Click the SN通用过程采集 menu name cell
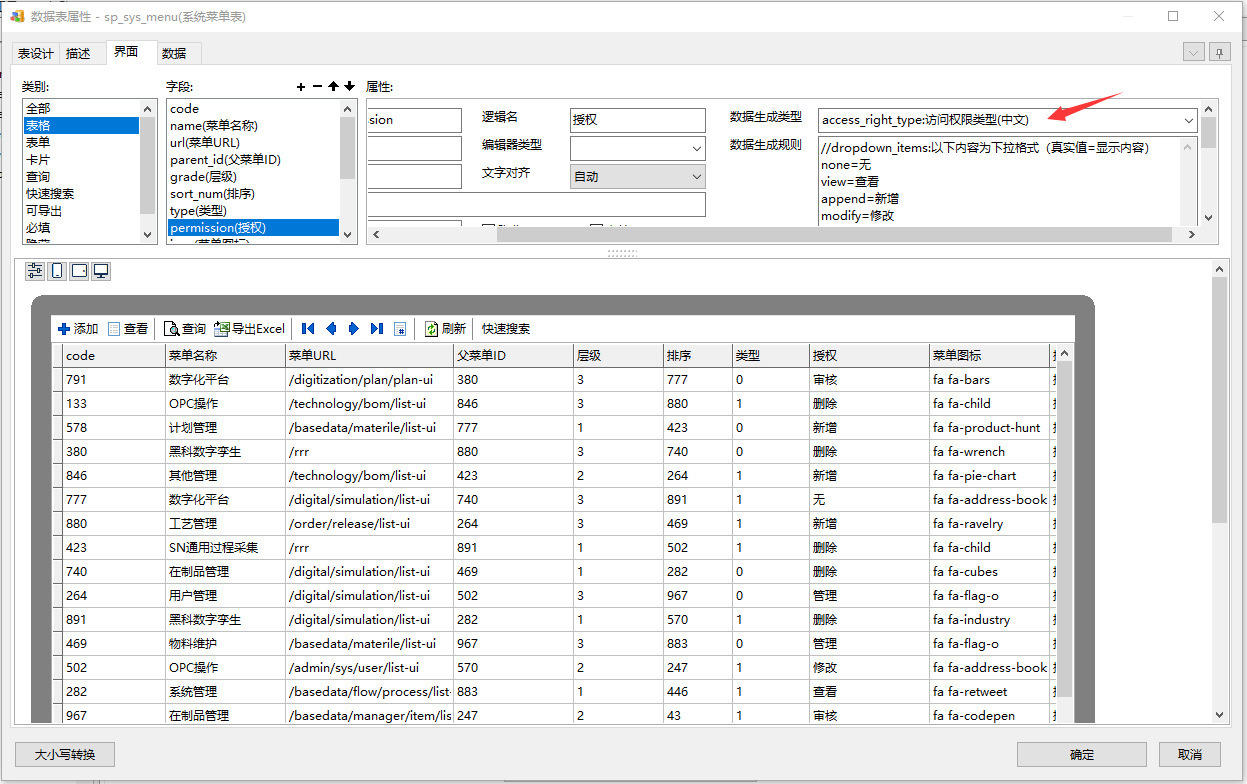 [x=225, y=547]
